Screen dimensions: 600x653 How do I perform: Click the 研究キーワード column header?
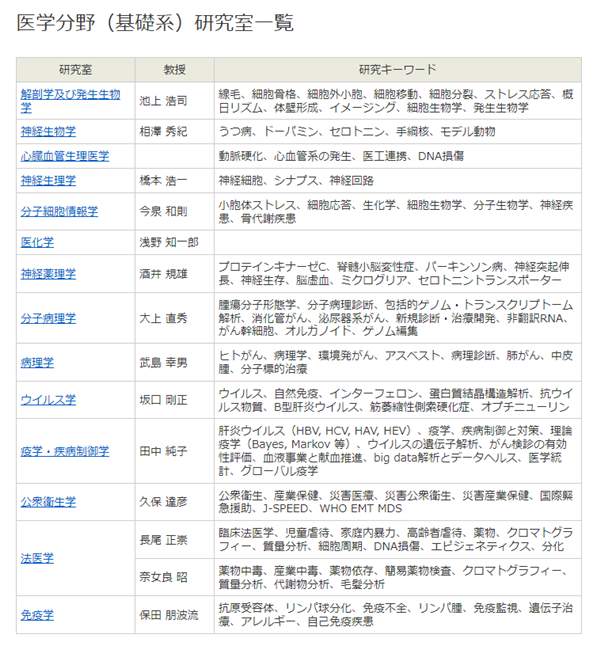(x=397, y=69)
